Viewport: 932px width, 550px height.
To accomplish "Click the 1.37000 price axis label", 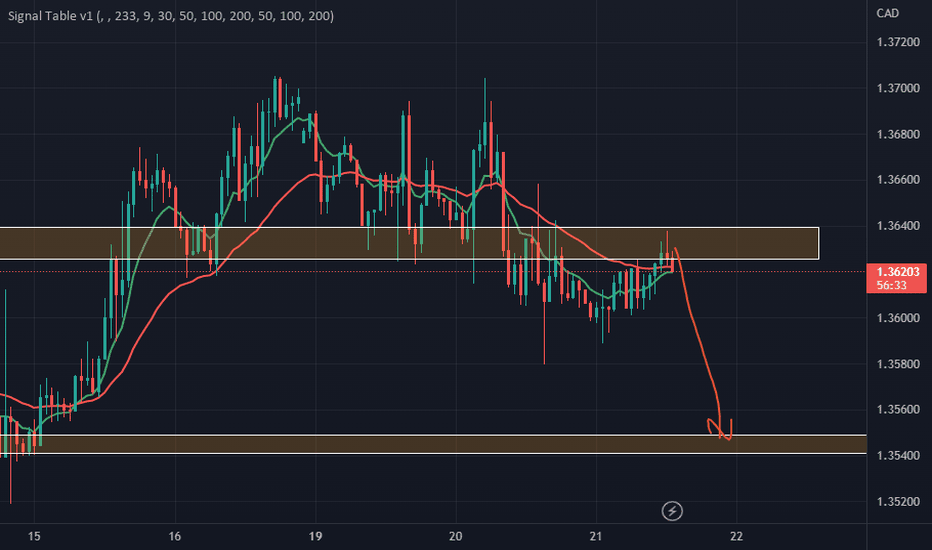I will point(898,88).
